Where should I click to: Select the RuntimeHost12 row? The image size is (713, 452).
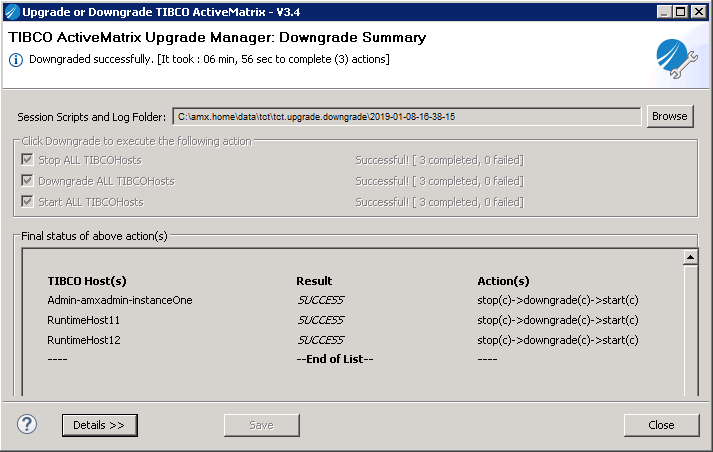pos(84,340)
